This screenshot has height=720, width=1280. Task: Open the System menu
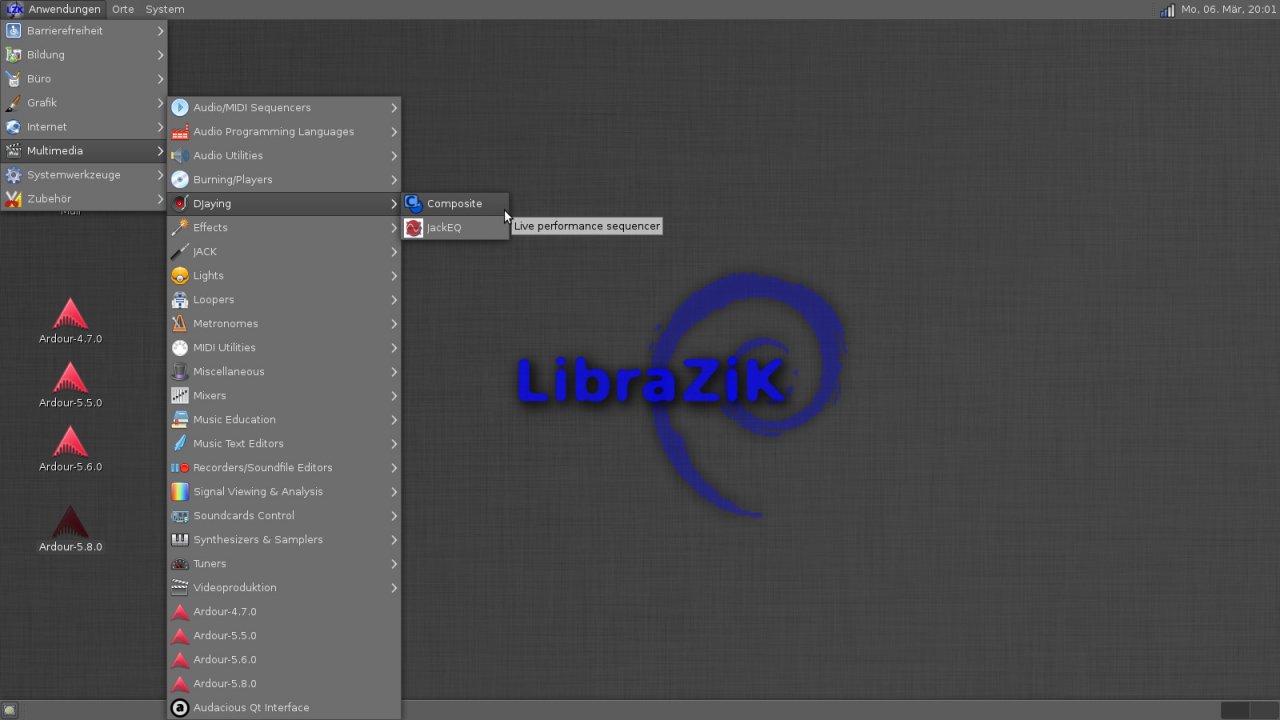(165, 9)
